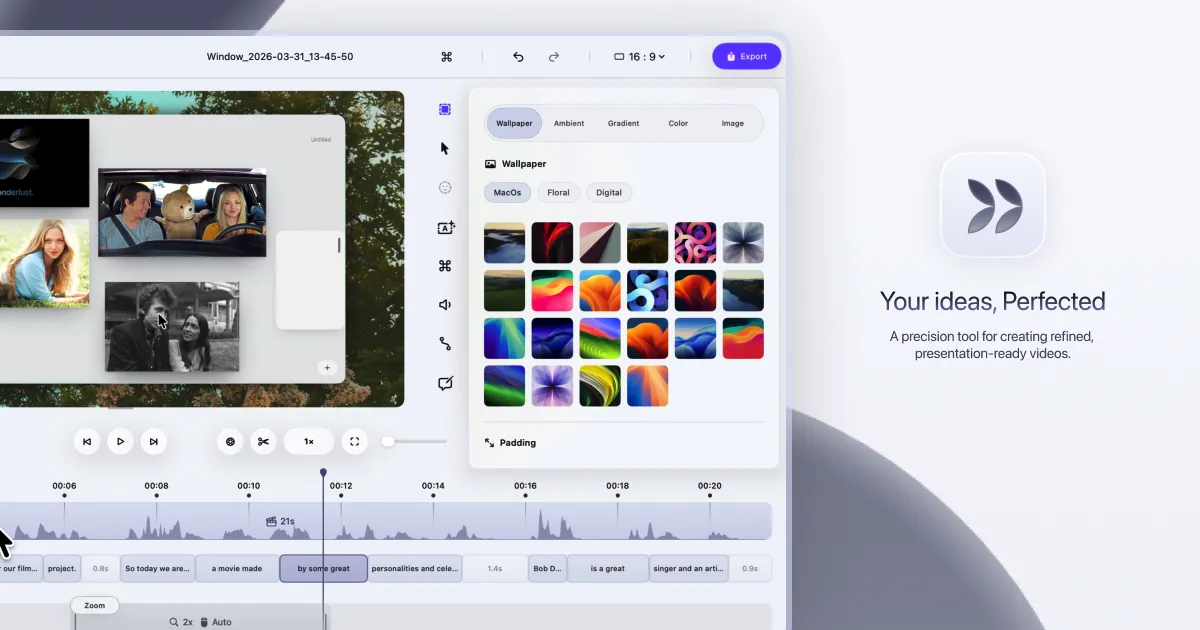
Task: Switch to the Gradient tab
Action: (x=623, y=123)
